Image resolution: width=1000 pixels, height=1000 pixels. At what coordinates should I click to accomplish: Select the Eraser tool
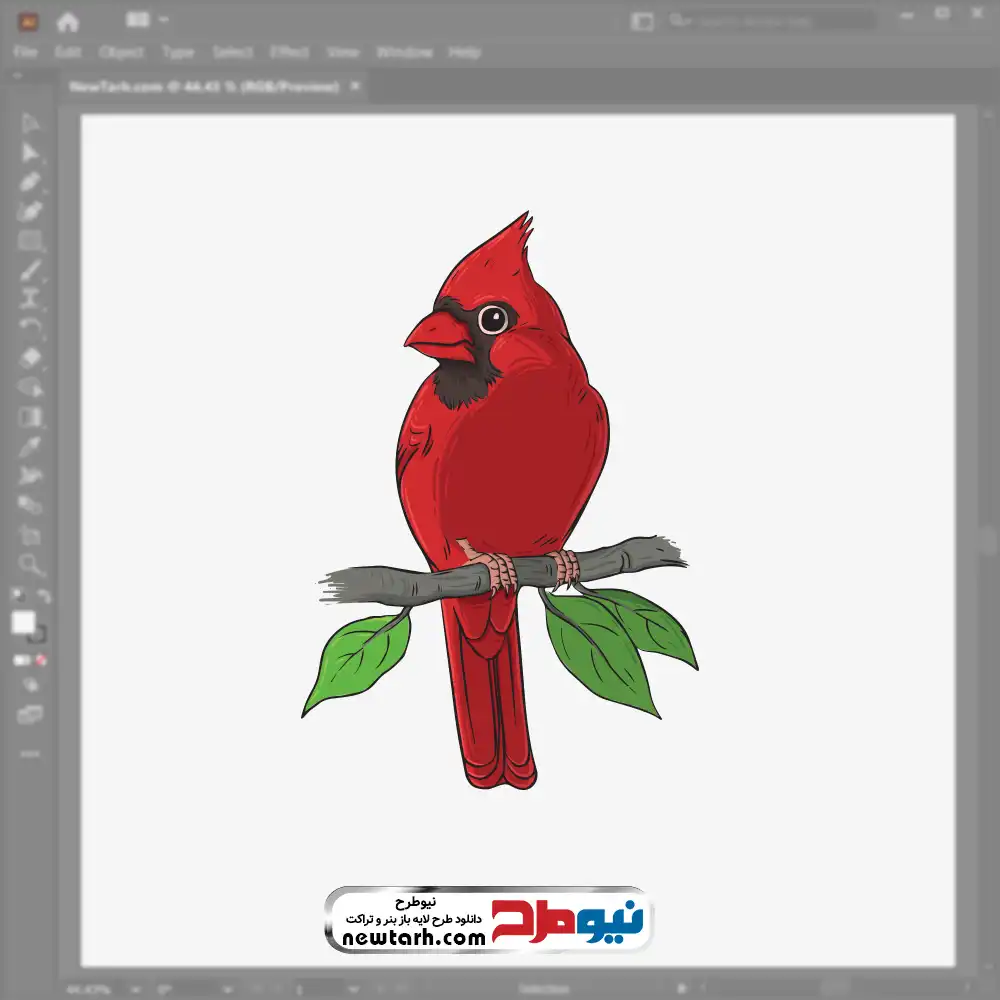click(30, 357)
